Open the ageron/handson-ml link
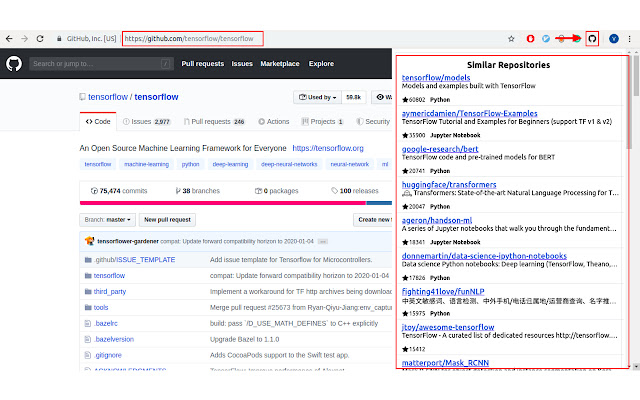 [x=437, y=220]
